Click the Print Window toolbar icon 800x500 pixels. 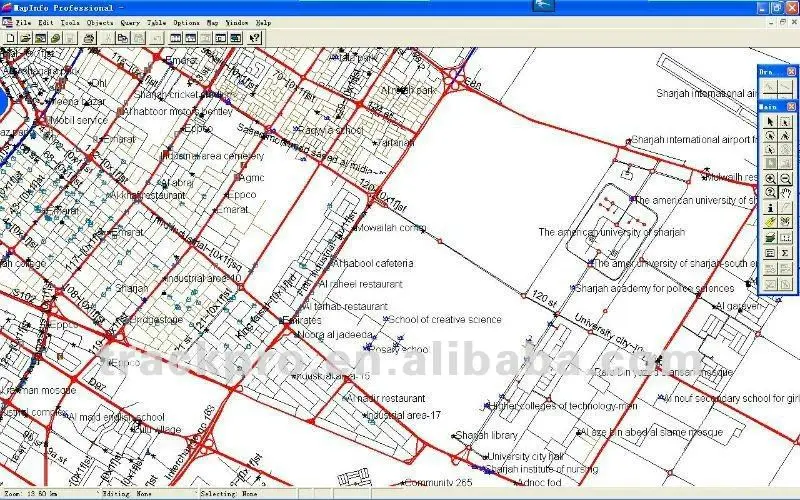pos(89,38)
